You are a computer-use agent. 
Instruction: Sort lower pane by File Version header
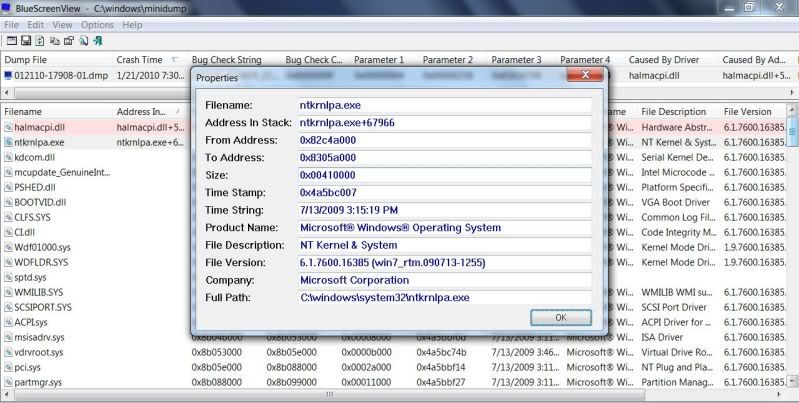click(x=754, y=112)
